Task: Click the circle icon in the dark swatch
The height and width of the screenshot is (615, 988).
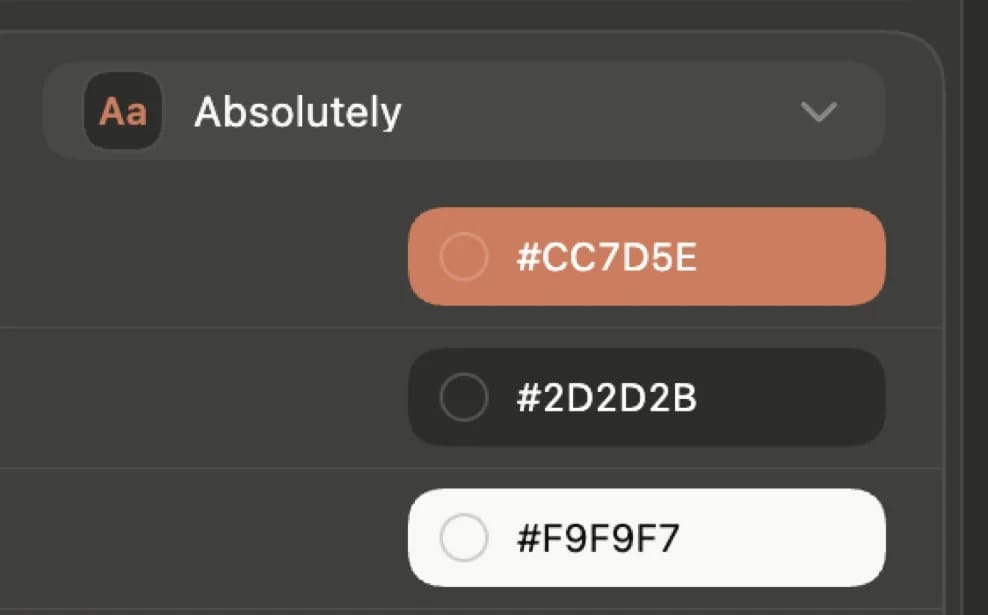Action: pos(464,397)
